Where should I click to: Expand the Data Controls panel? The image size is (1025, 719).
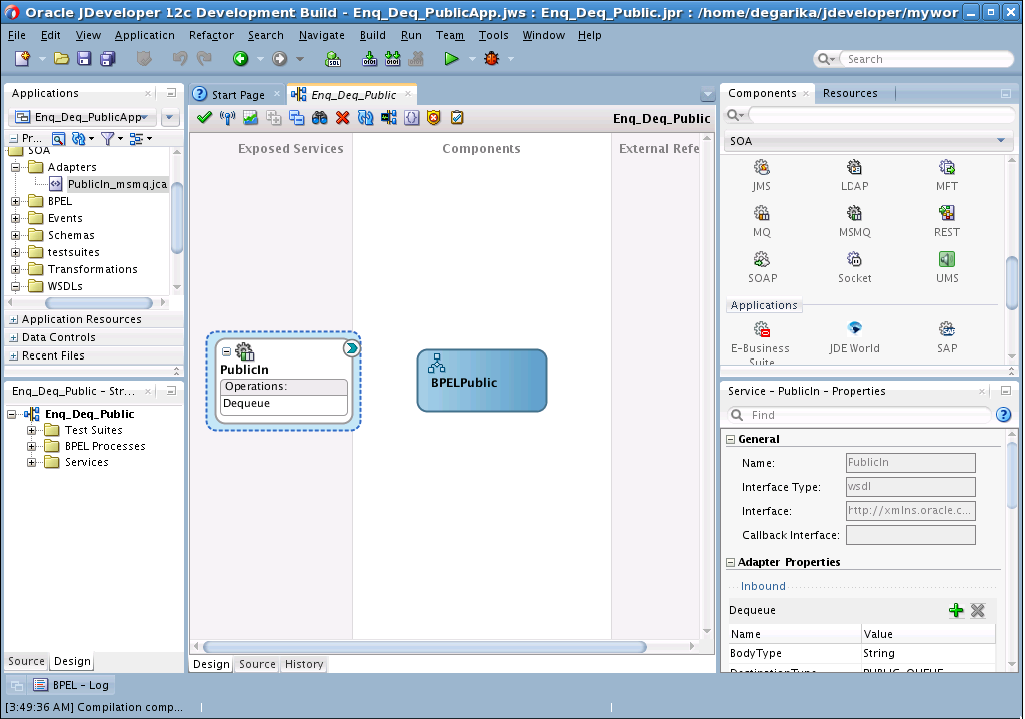coord(14,338)
